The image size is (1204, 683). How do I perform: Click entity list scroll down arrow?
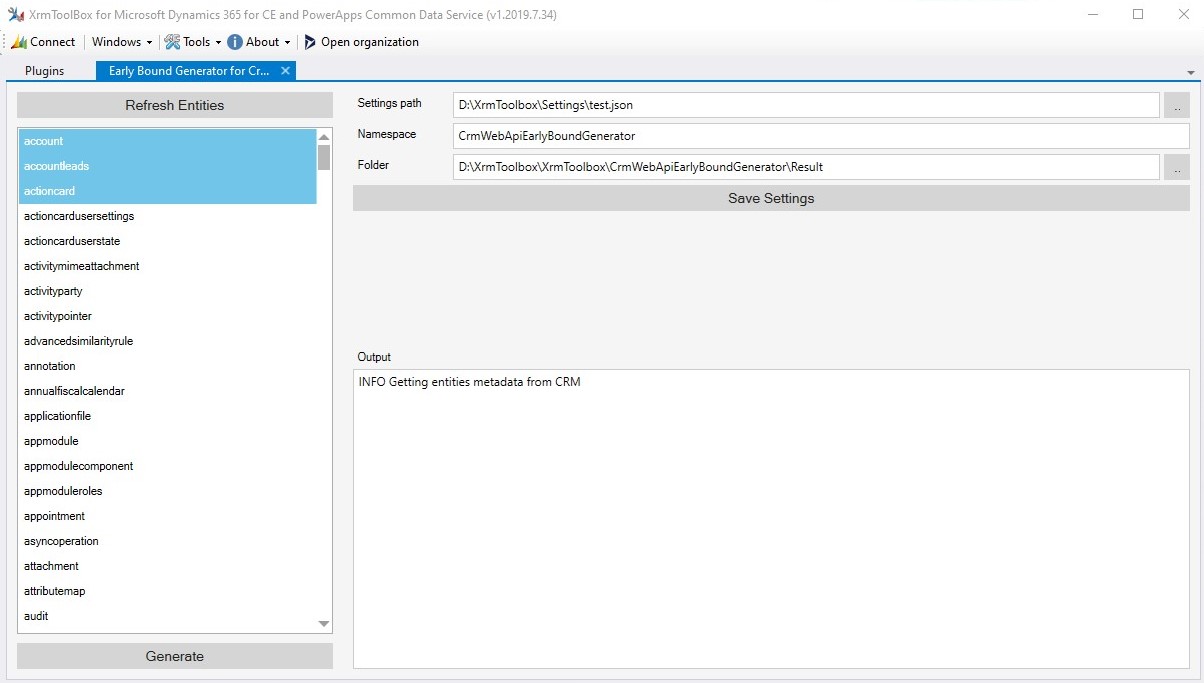(x=324, y=624)
